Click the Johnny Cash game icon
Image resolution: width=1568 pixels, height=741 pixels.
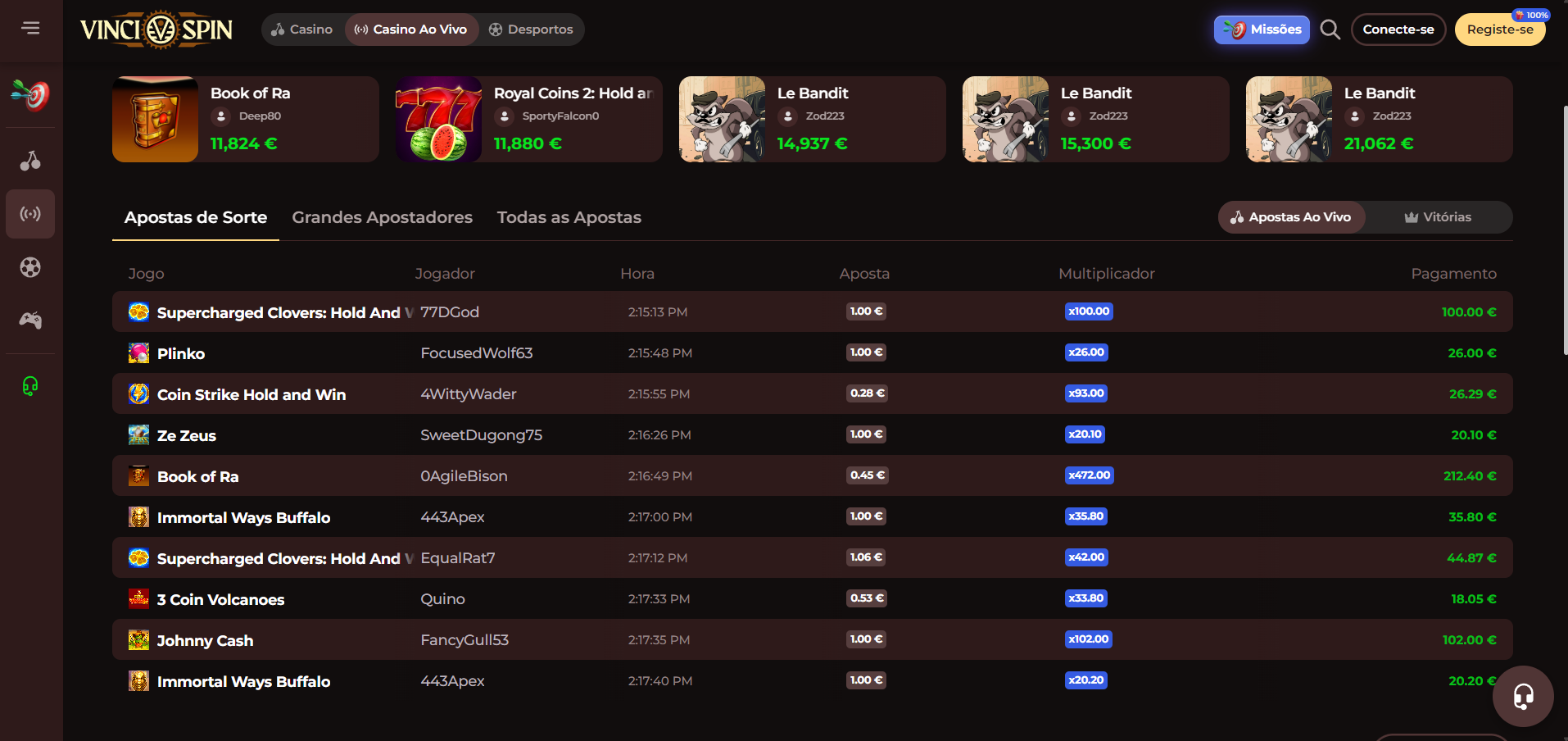138,639
